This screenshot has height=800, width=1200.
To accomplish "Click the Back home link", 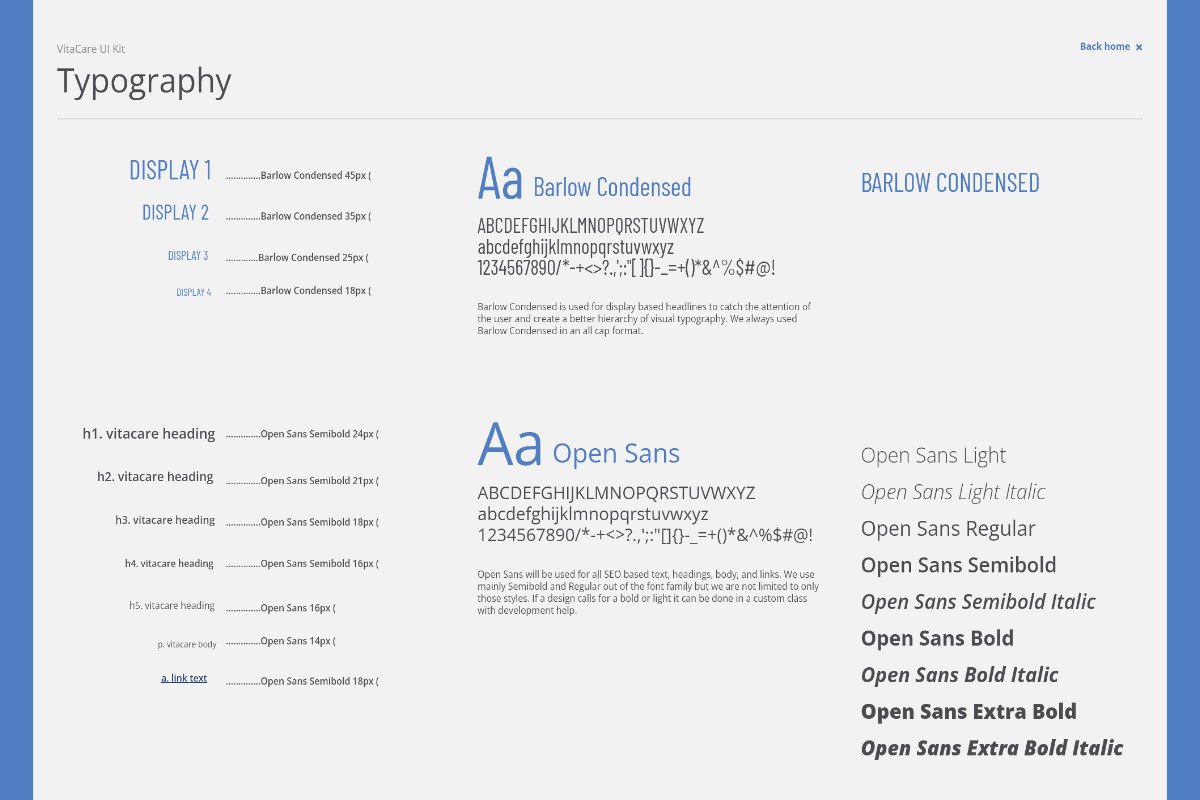I will click(1104, 47).
